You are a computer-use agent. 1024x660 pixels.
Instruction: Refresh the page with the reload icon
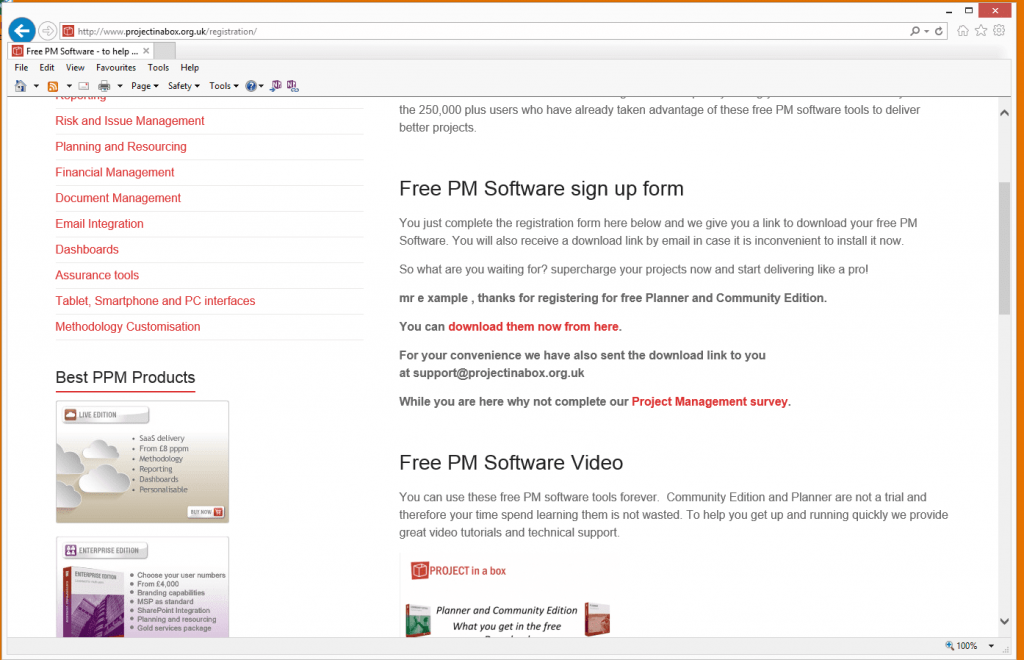pyautogui.click(x=938, y=31)
